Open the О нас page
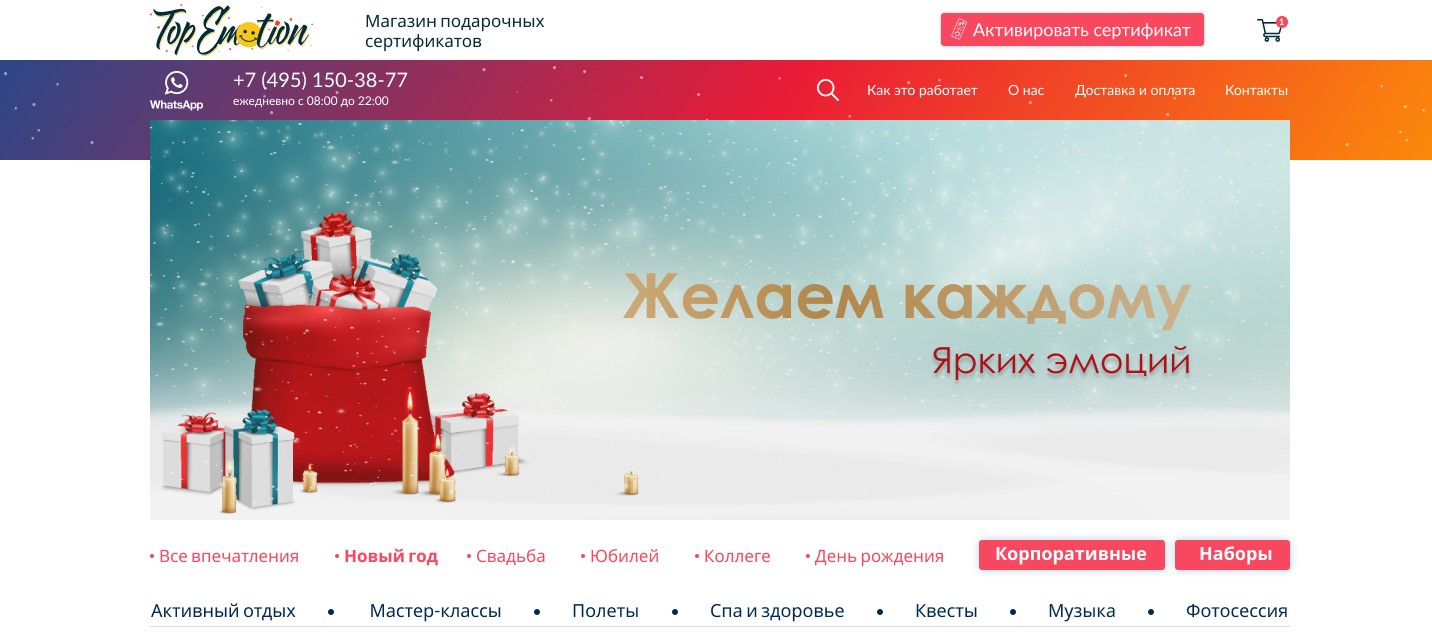This screenshot has height=642, width=1432. [1026, 90]
